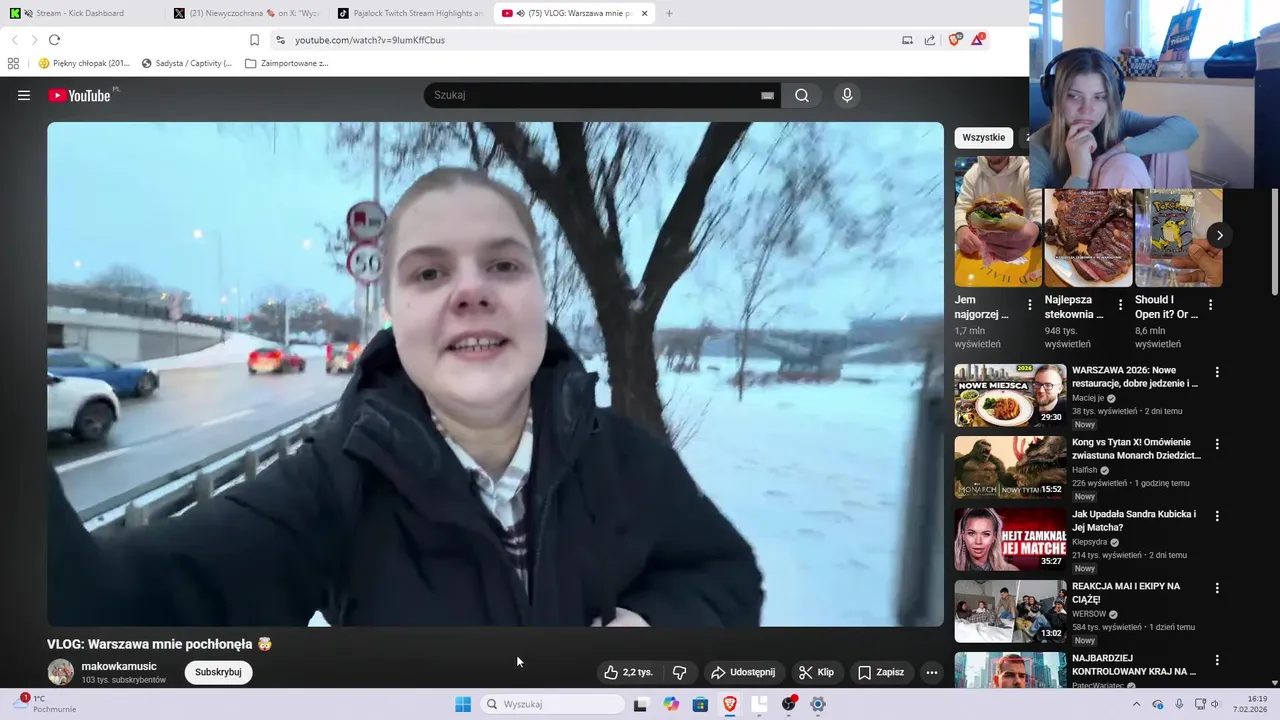This screenshot has width=1280, height=720.
Task: Select the Wszystkie filter chip
Action: click(x=984, y=138)
